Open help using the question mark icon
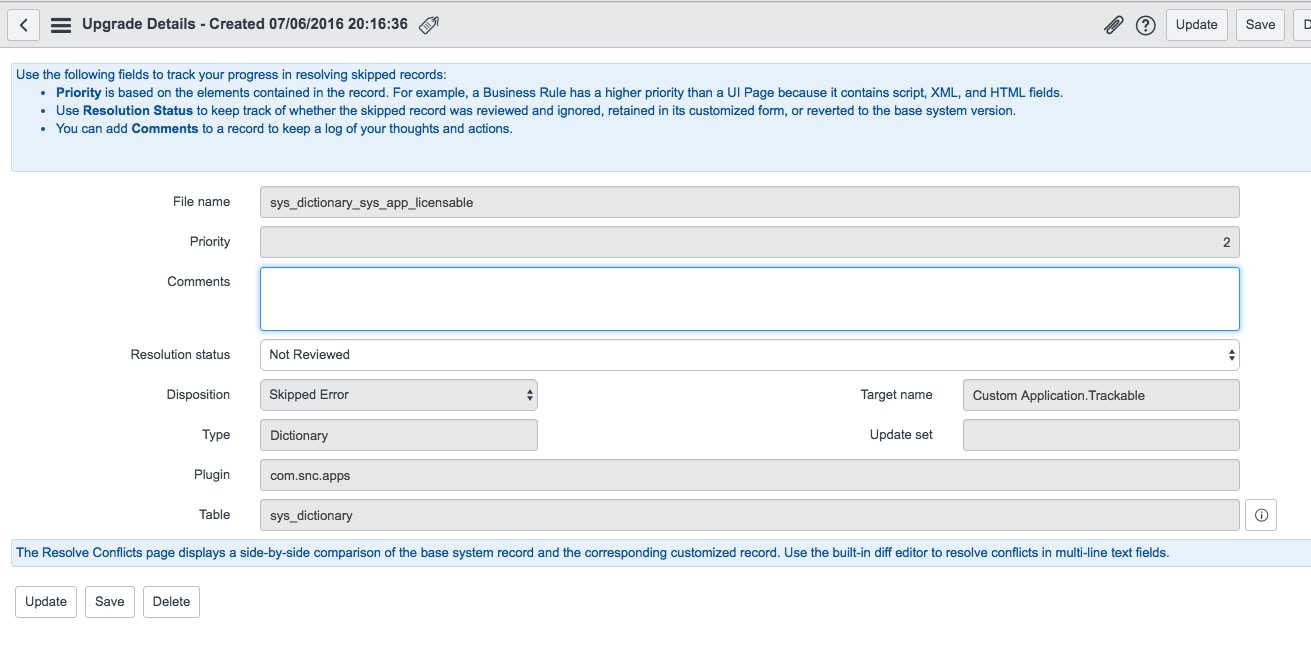This screenshot has height=647, width=1311. click(1146, 24)
